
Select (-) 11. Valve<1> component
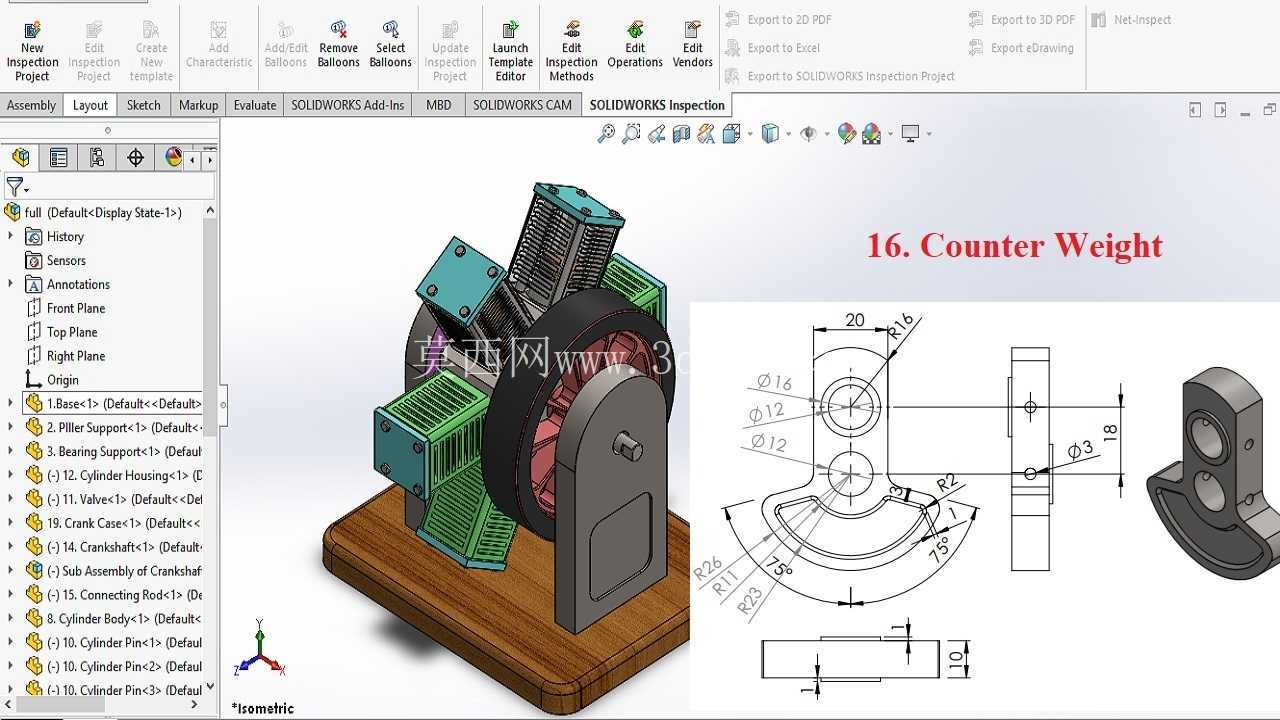[x=114, y=499]
